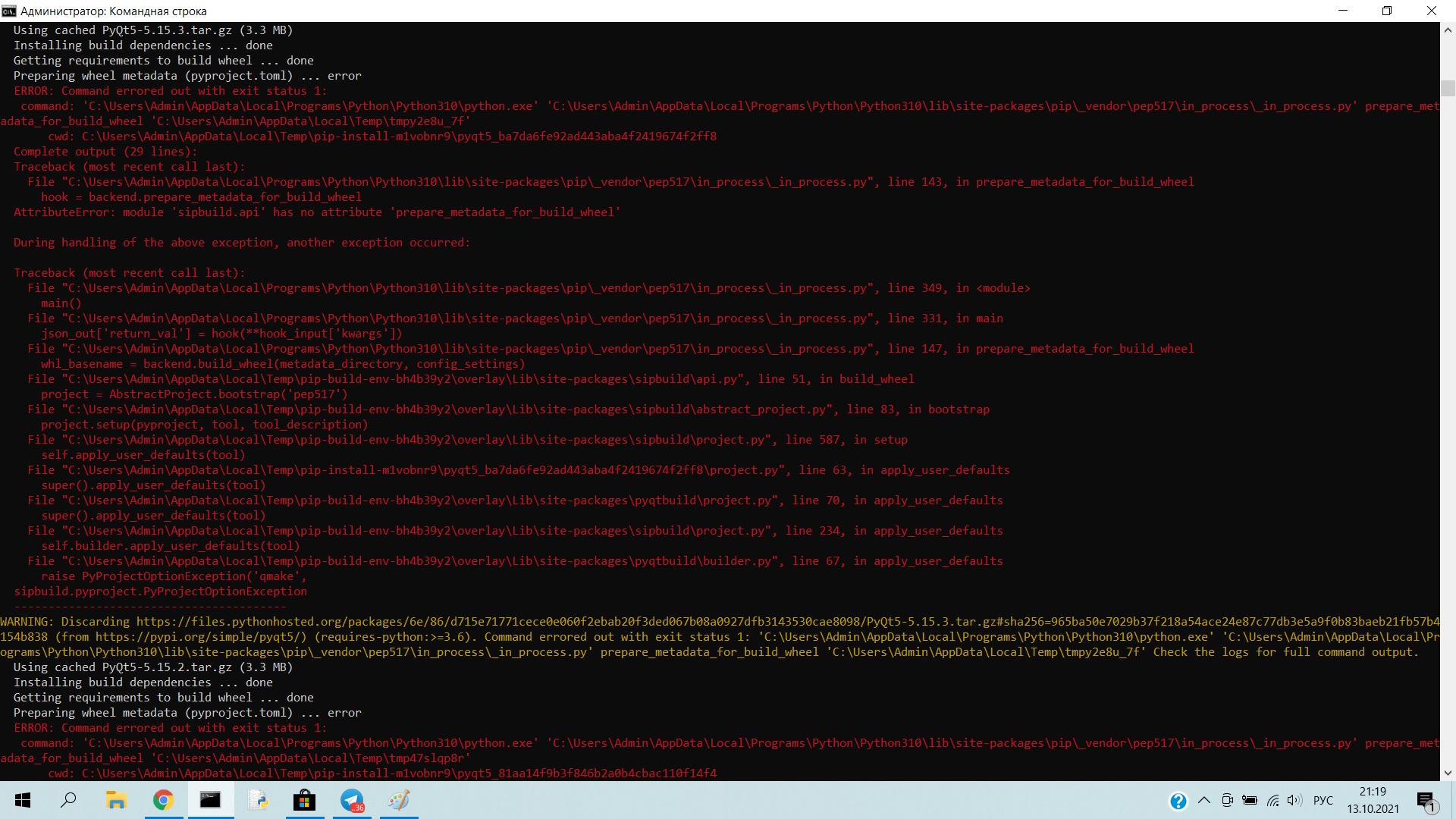Open Microsoft Store from taskbar
This screenshot has width=1456, height=819.
tap(304, 800)
